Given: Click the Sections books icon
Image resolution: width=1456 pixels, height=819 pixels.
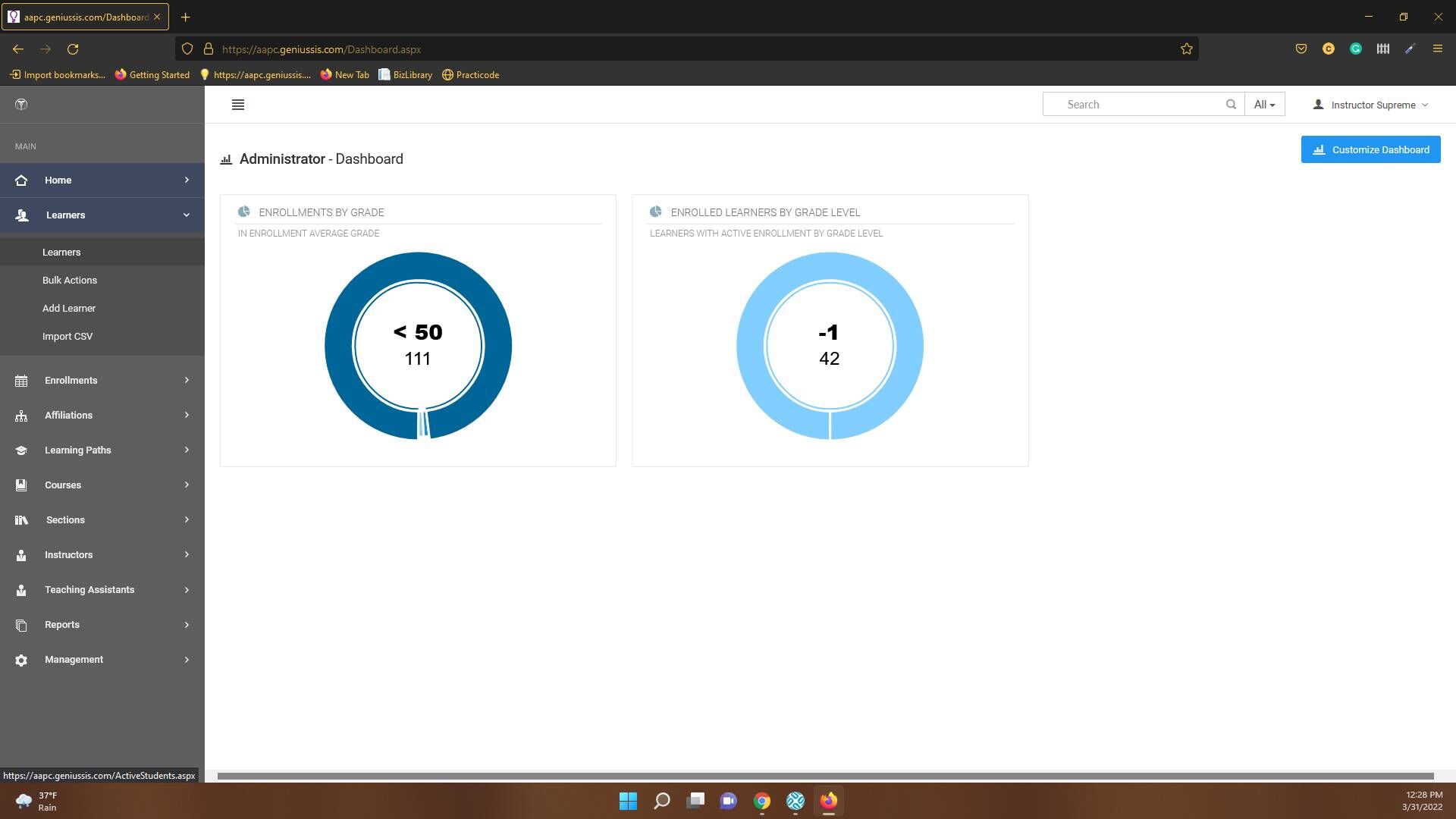Looking at the screenshot, I should point(21,520).
